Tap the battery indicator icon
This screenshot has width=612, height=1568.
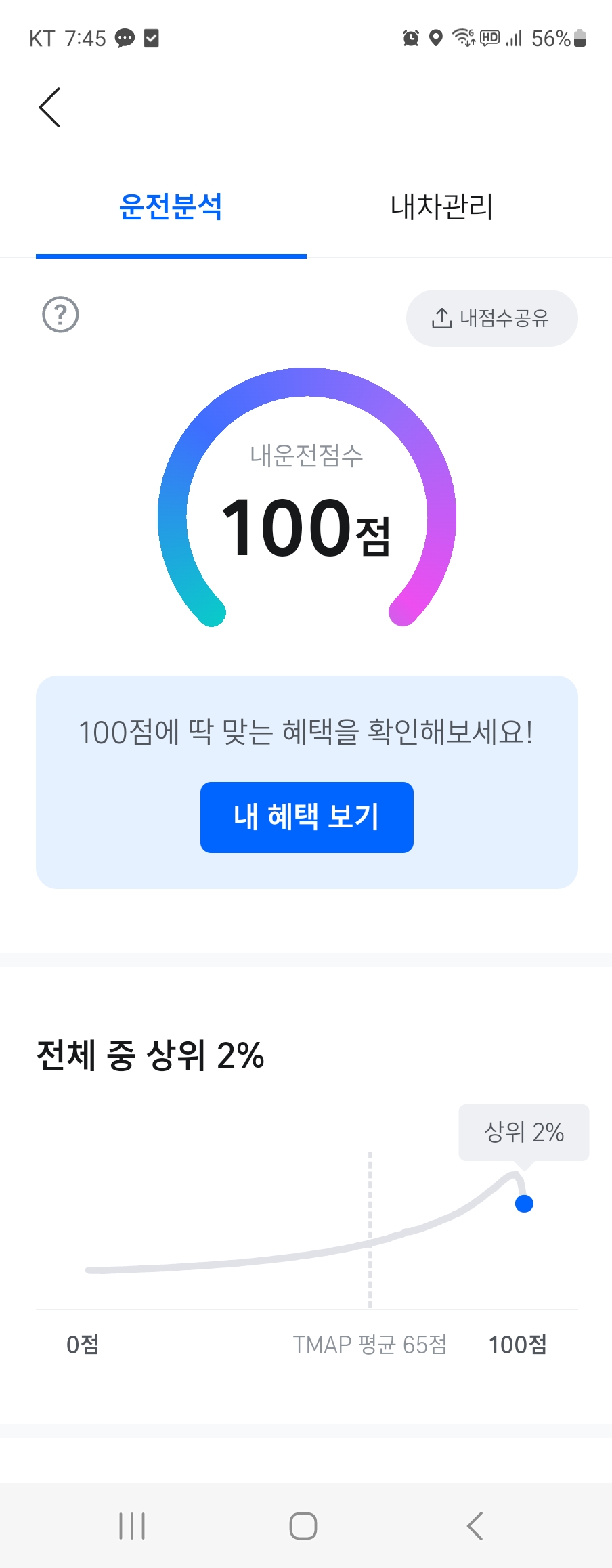tap(580, 38)
